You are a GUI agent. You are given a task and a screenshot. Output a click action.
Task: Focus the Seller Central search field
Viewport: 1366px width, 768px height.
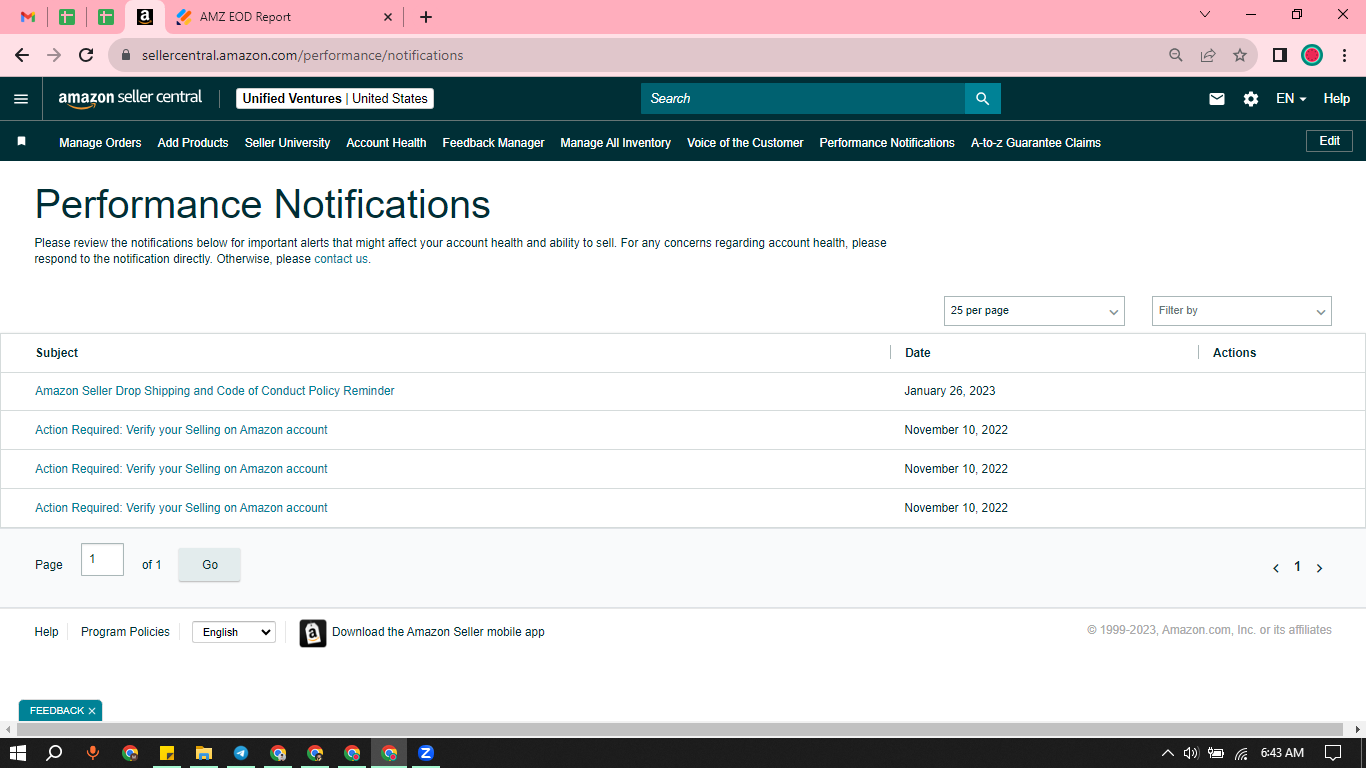[x=803, y=98]
